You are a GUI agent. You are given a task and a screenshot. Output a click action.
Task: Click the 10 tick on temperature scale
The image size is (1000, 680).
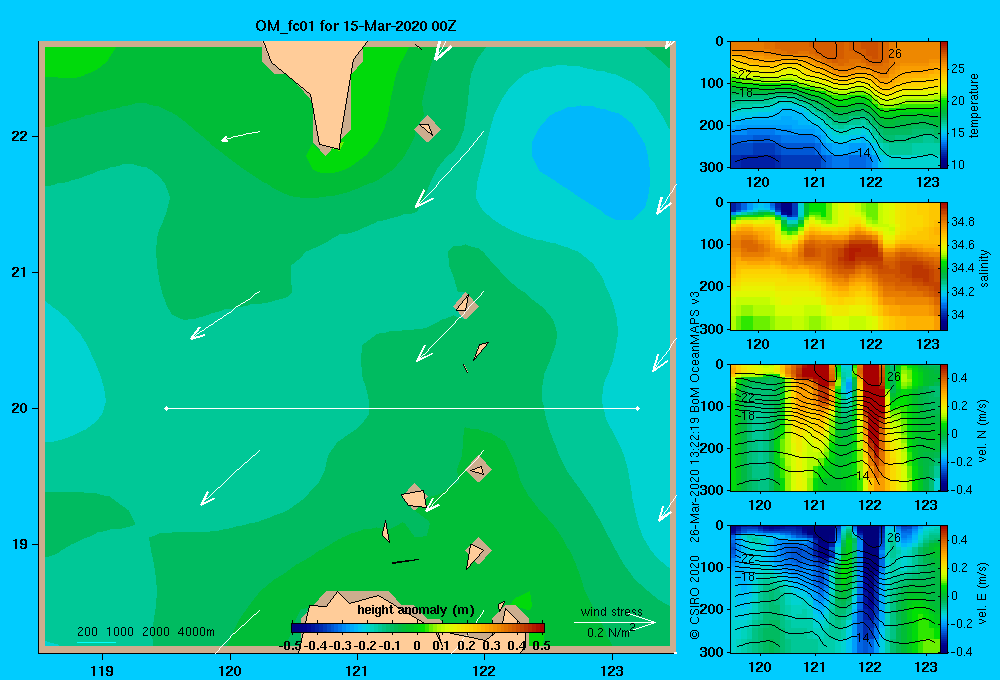[958, 165]
